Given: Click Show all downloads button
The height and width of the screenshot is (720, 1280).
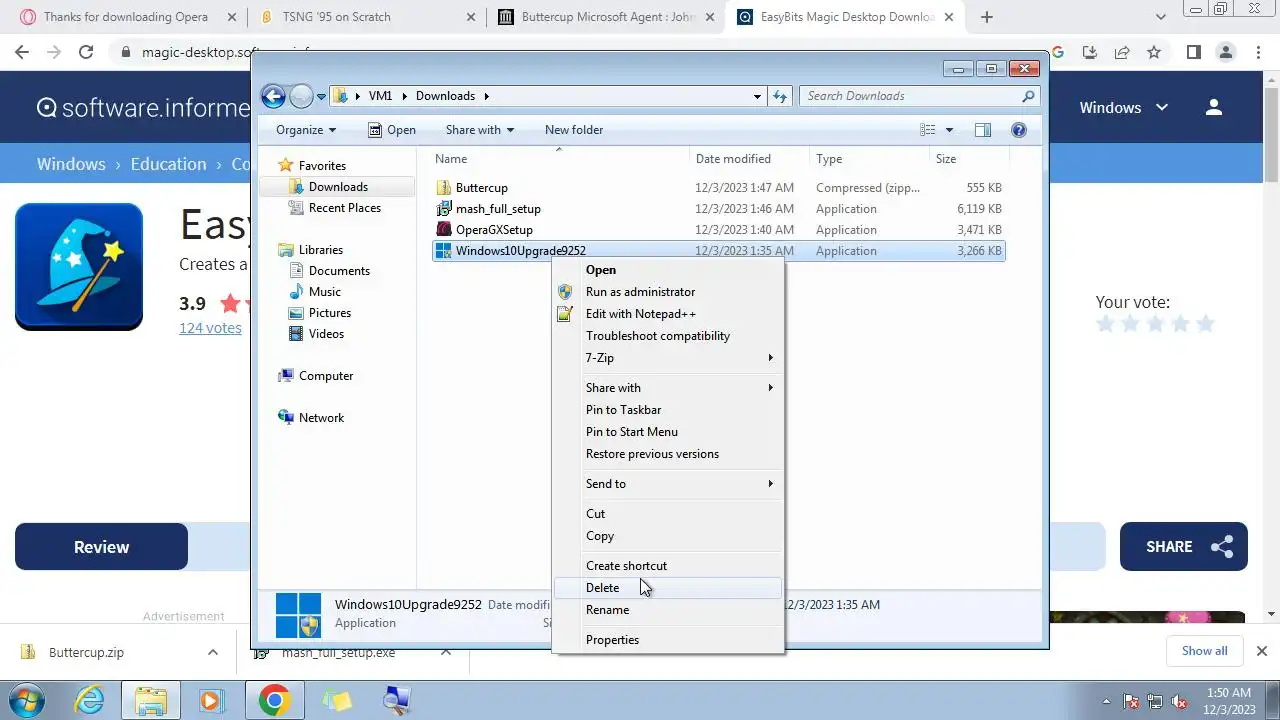Looking at the screenshot, I should 1204,651.
